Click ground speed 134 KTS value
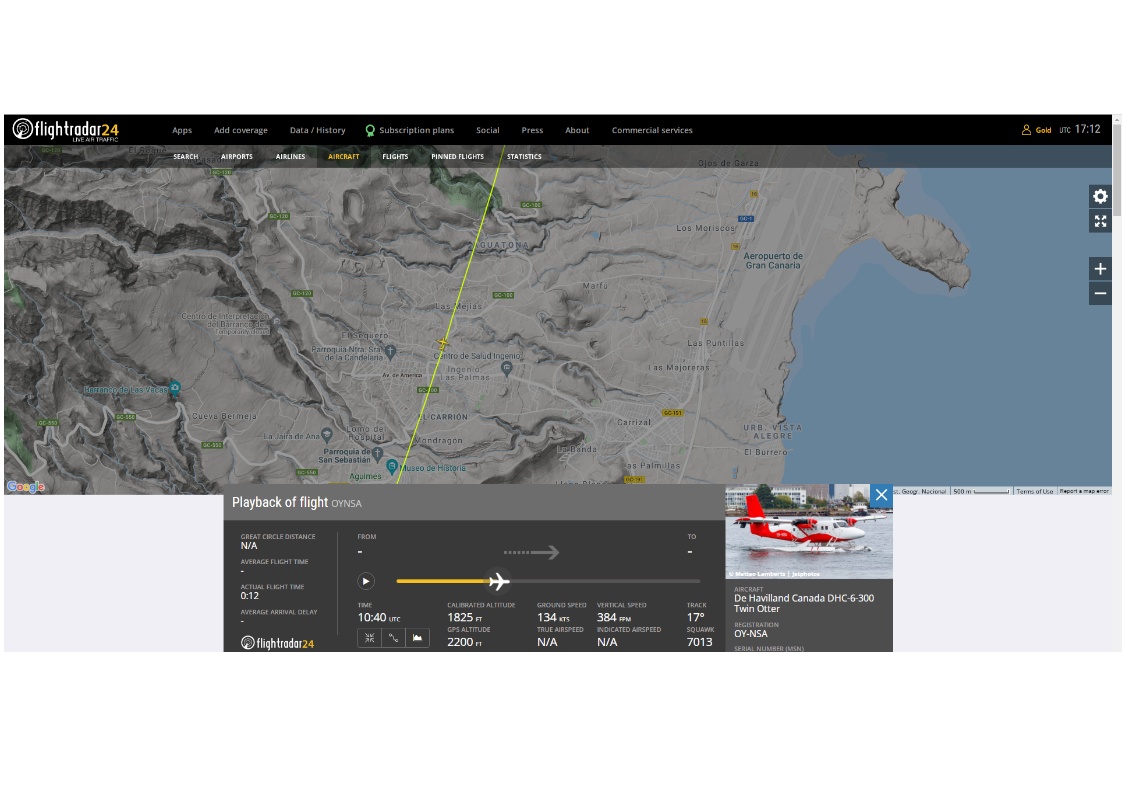Viewport: 1123px width, 794px height. 553,617
